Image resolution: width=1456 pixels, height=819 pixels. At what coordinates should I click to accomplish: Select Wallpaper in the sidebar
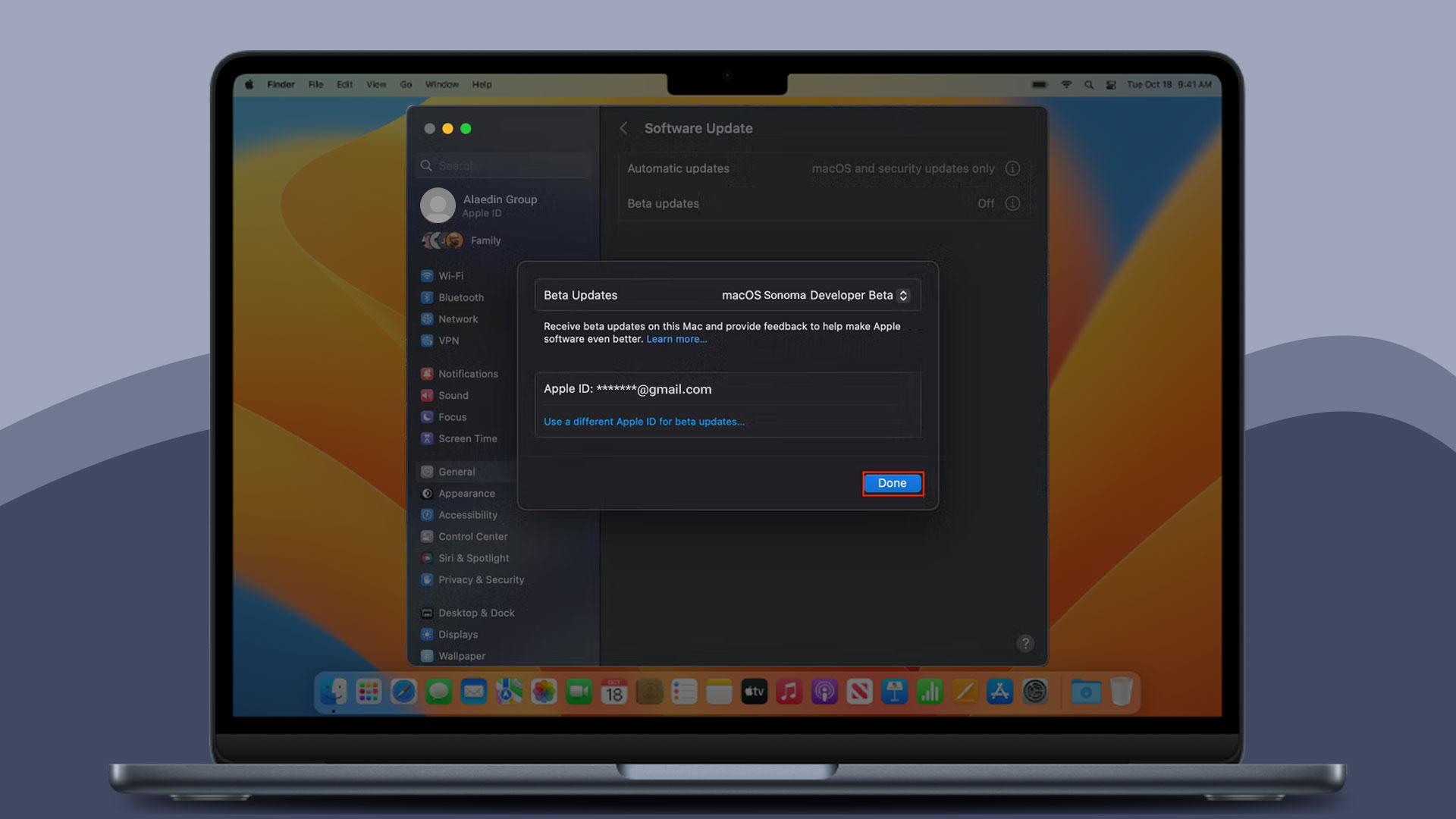pyautogui.click(x=453, y=656)
